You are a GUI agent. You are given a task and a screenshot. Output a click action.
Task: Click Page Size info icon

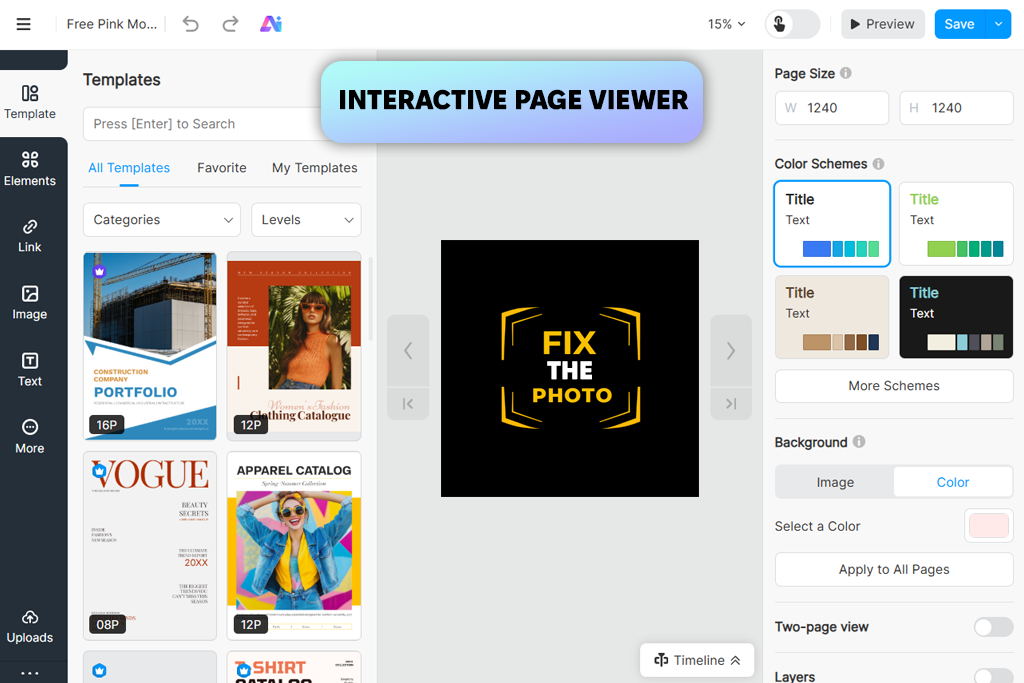[846, 72]
